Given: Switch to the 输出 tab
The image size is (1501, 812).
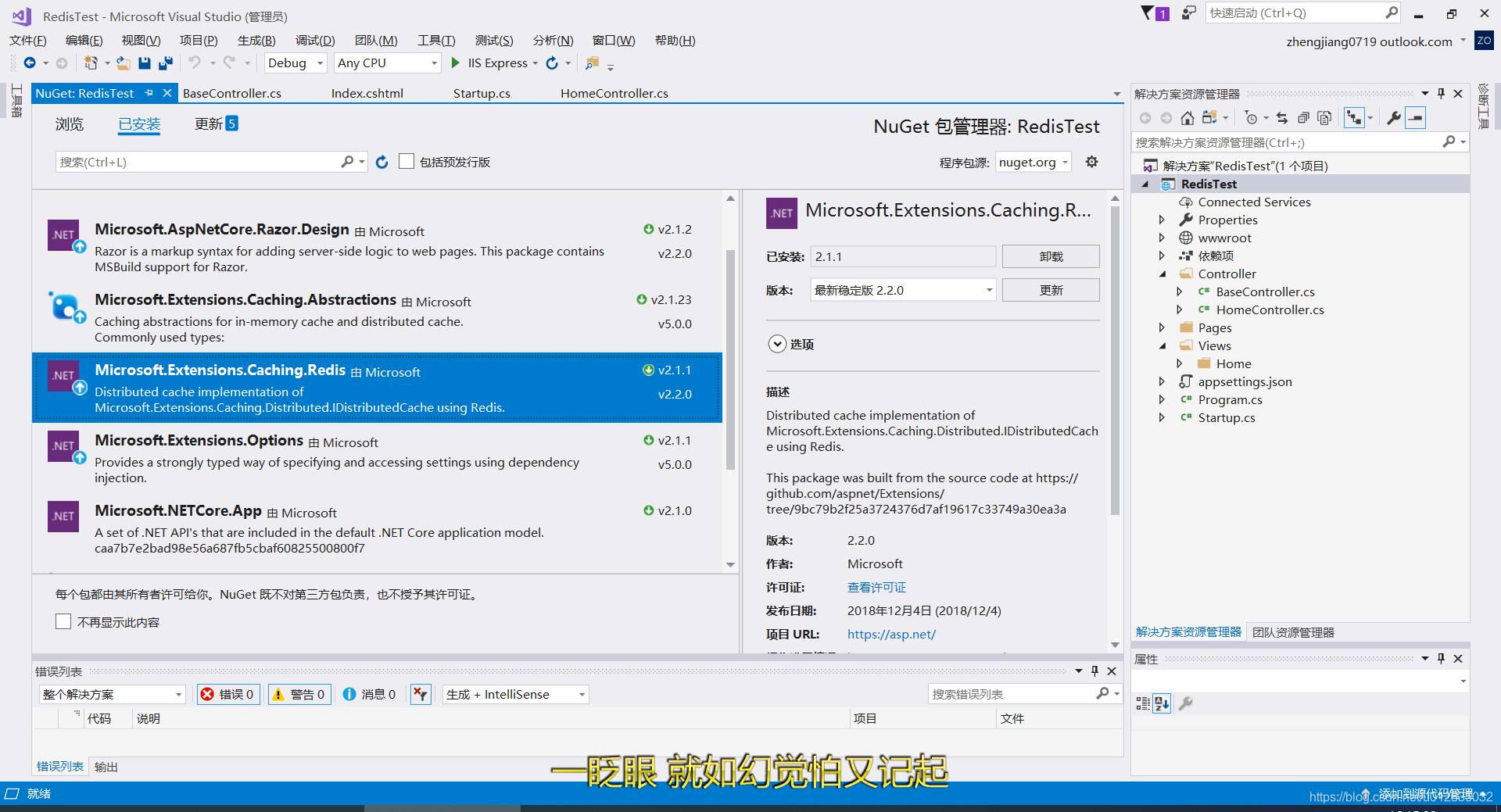Looking at the screenshot, I should [106, 767].
